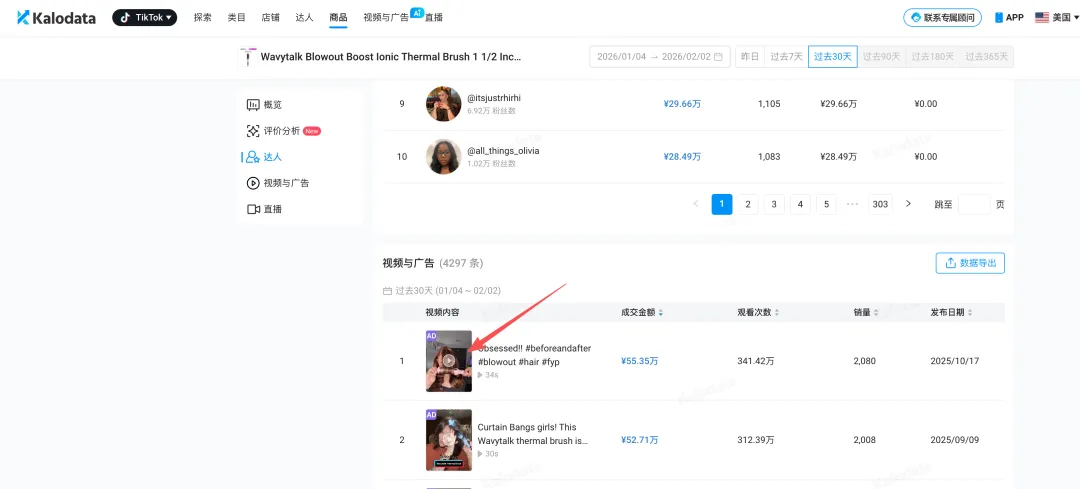Image resolution: width=1080 pixels, height=489 pixels.
Task: Open the 达人 top navigation item
Action: click(304, 18)
